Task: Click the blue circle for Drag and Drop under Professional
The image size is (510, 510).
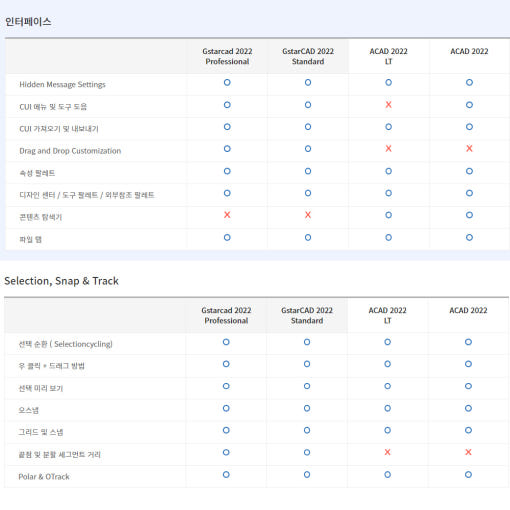Action: click(x=227, y=149)
